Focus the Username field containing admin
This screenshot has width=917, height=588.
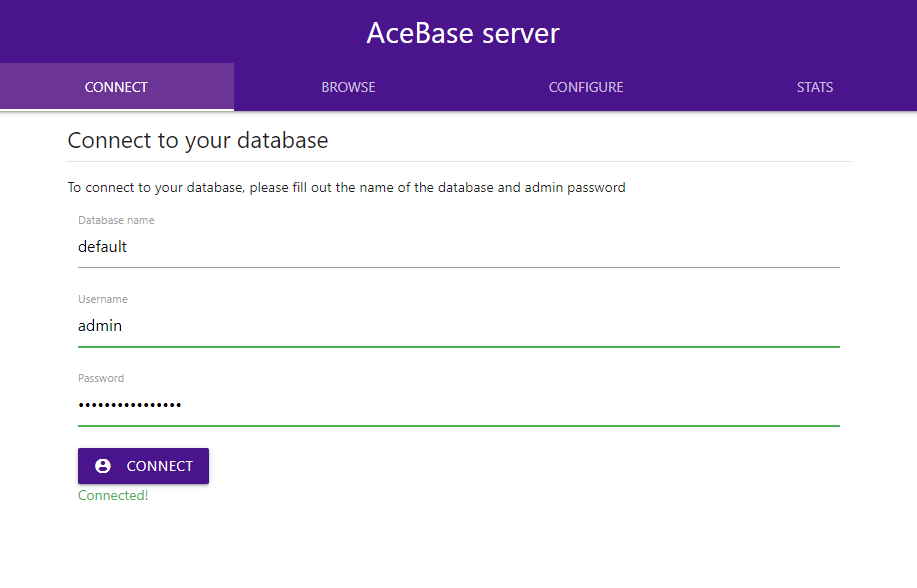pyautogui.click(x=458, y=326)
